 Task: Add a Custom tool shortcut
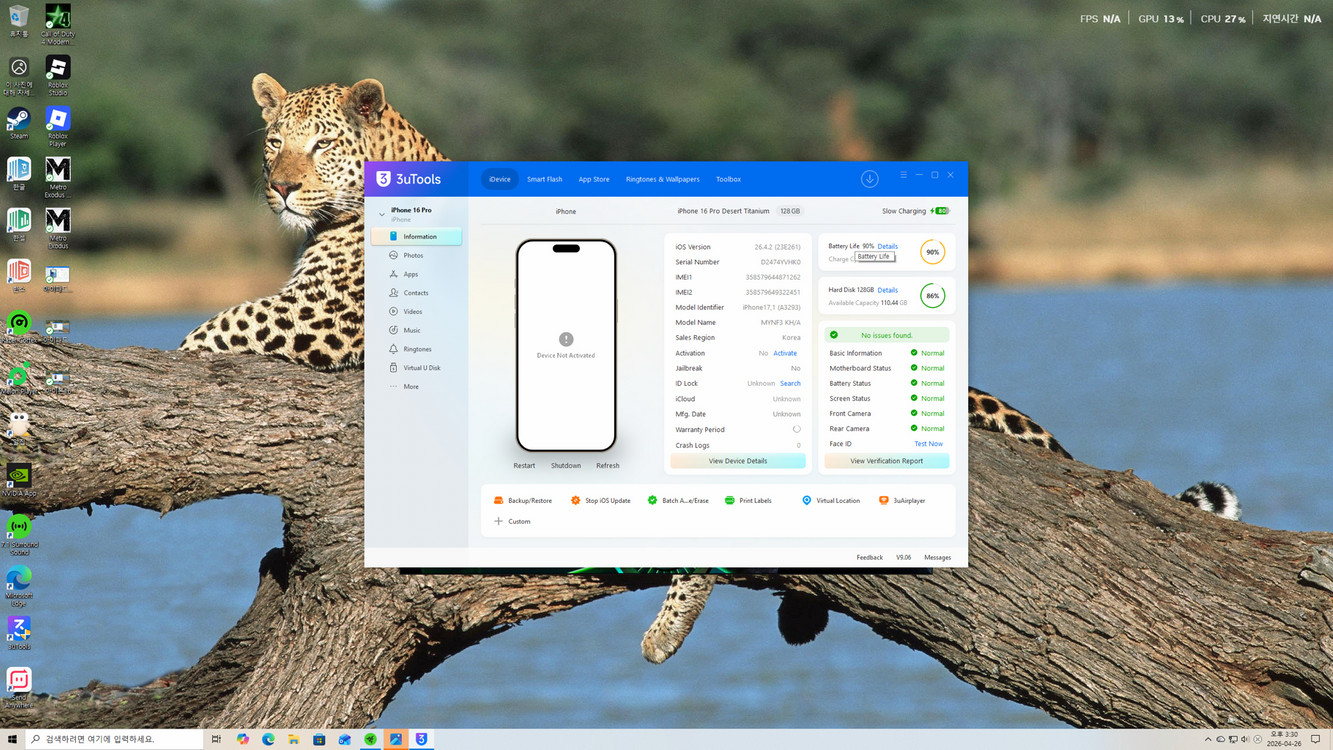coord(512,522)
